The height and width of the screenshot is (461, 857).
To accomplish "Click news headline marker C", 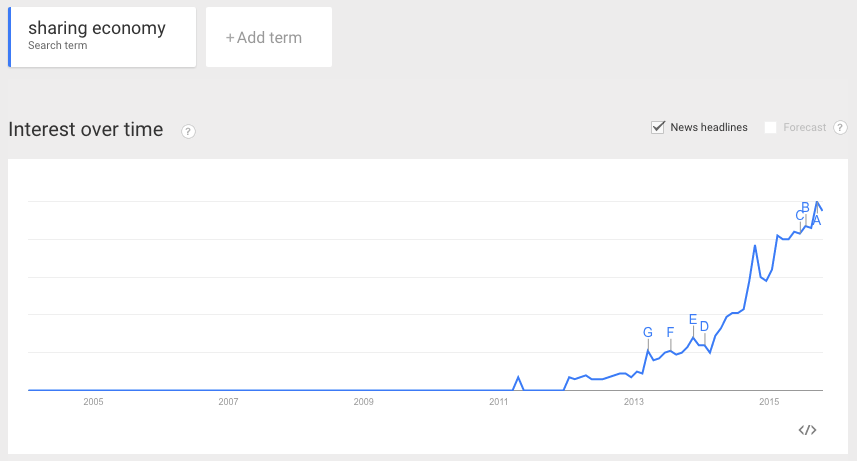I will (800, 215).
